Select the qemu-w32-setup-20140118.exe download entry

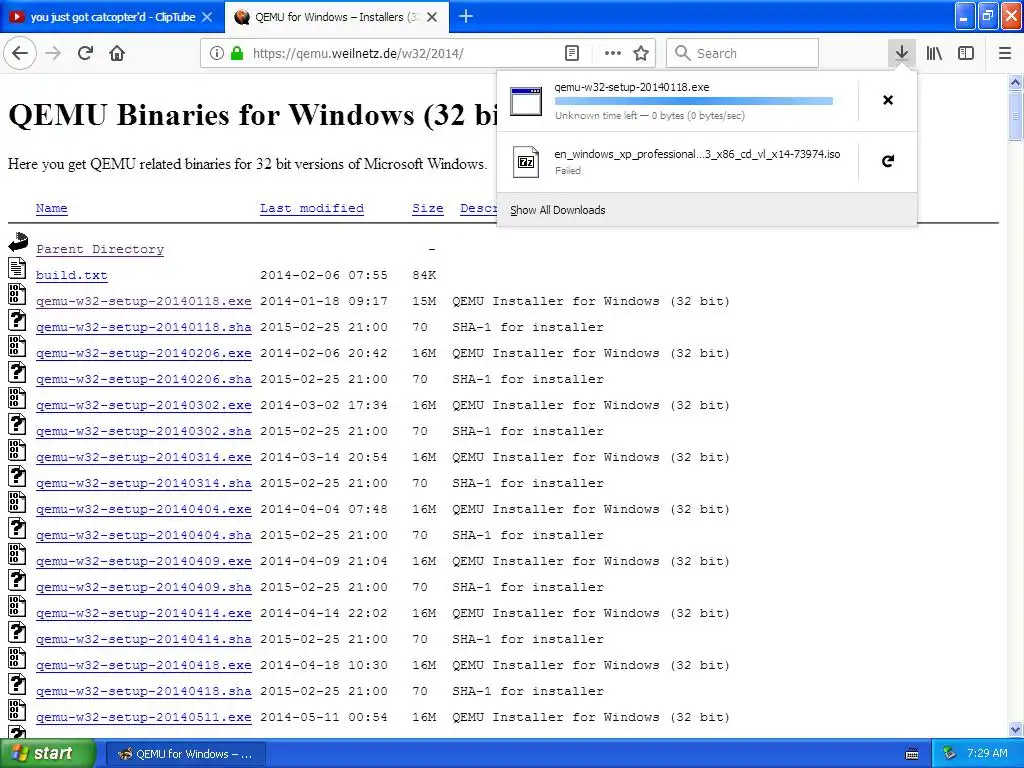coord(677,101)
